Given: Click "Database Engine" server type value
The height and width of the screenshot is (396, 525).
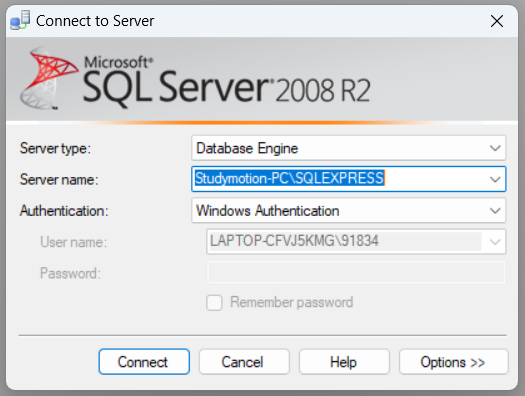Looking at the screenshot, I should [x=247, y=148].
